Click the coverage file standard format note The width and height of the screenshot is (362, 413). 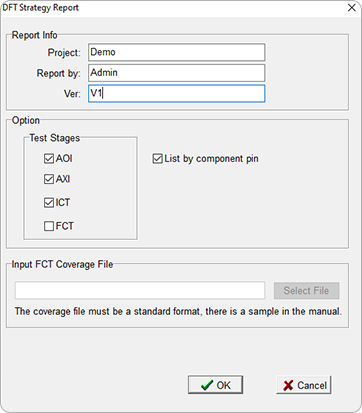178,312
